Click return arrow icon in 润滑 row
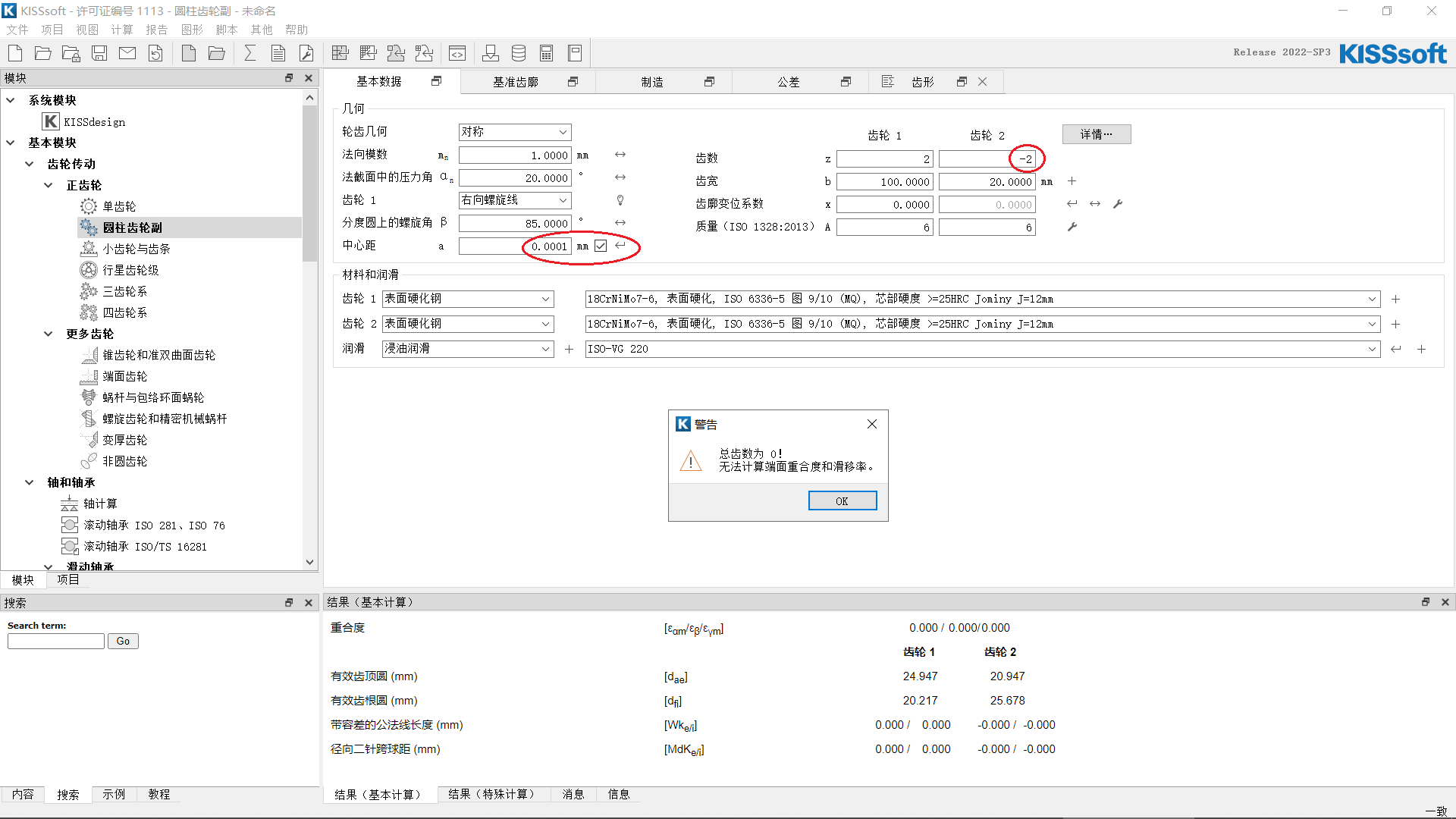 pyautogui.click(x=1396, y=349)
